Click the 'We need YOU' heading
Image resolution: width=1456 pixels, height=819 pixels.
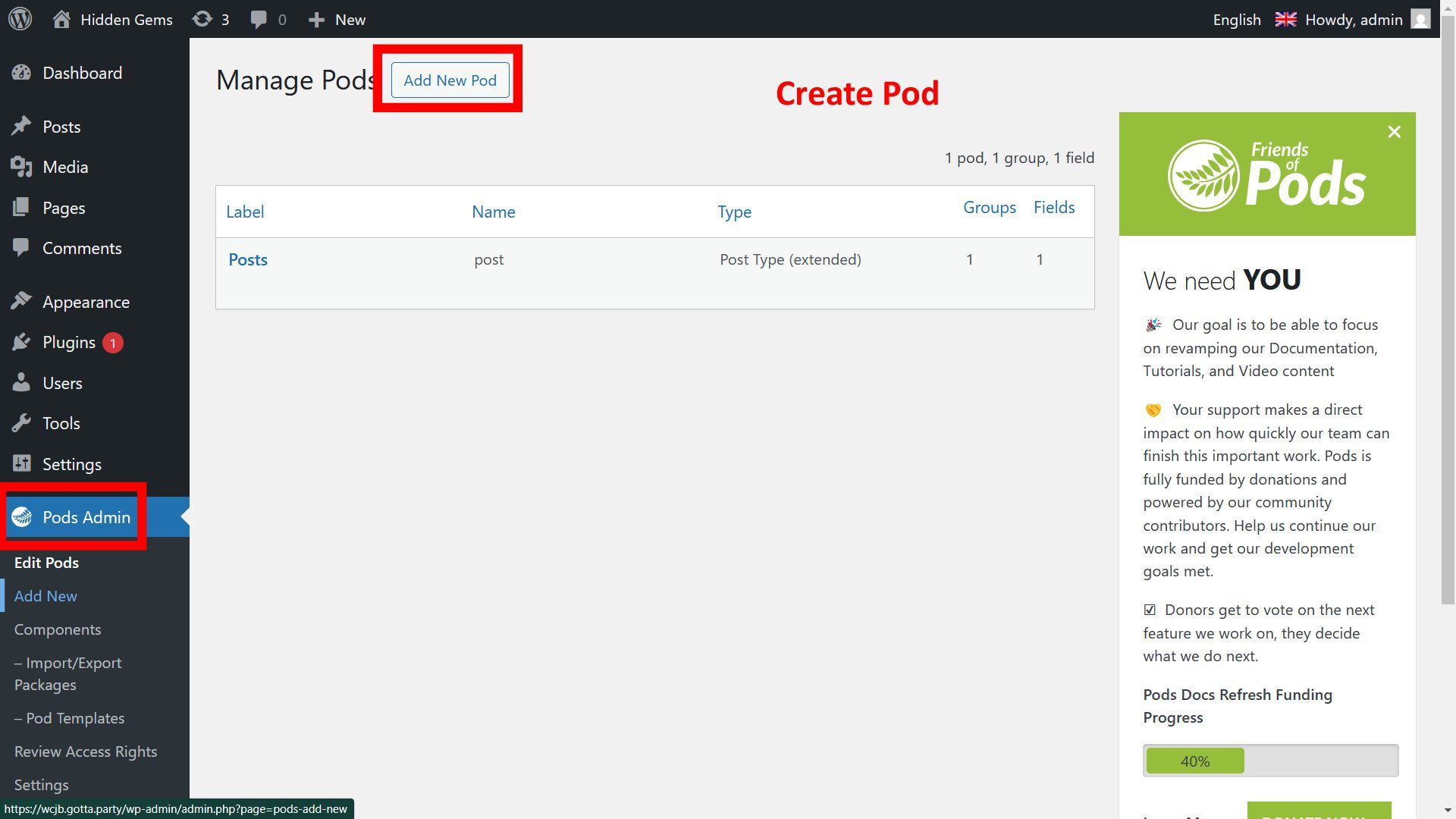click(x=1222, y=281)
